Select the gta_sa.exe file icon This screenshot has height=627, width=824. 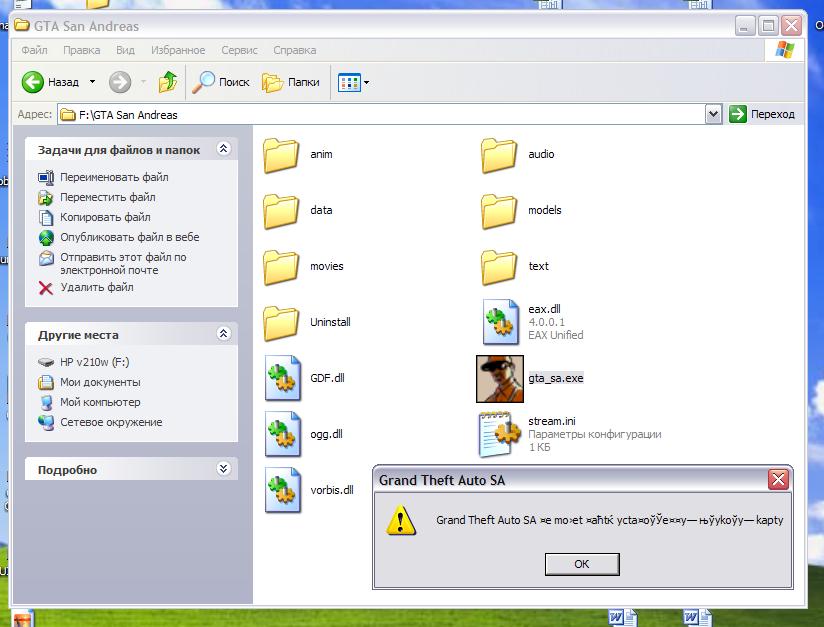(x=500, y=378)
